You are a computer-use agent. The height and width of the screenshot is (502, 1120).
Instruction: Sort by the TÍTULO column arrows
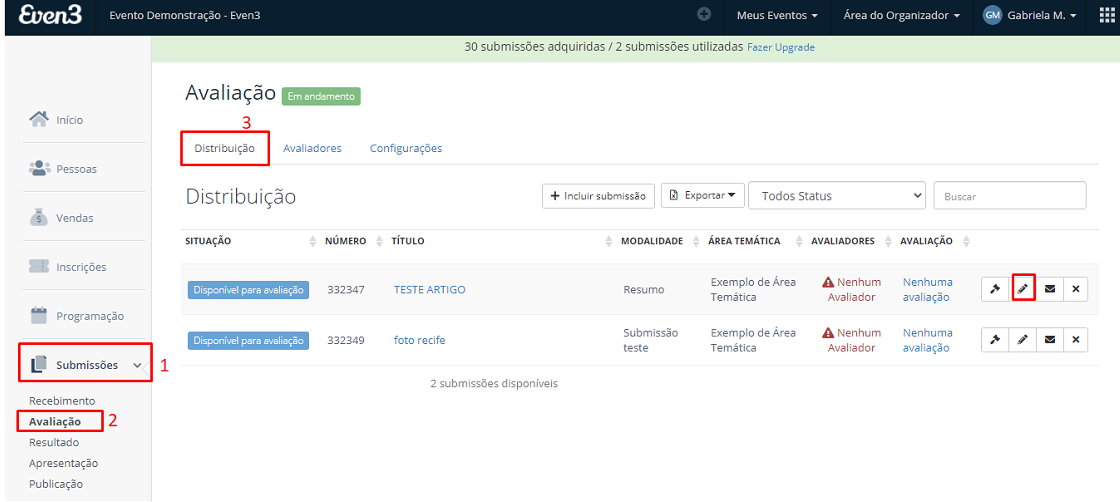pos(609,241)
